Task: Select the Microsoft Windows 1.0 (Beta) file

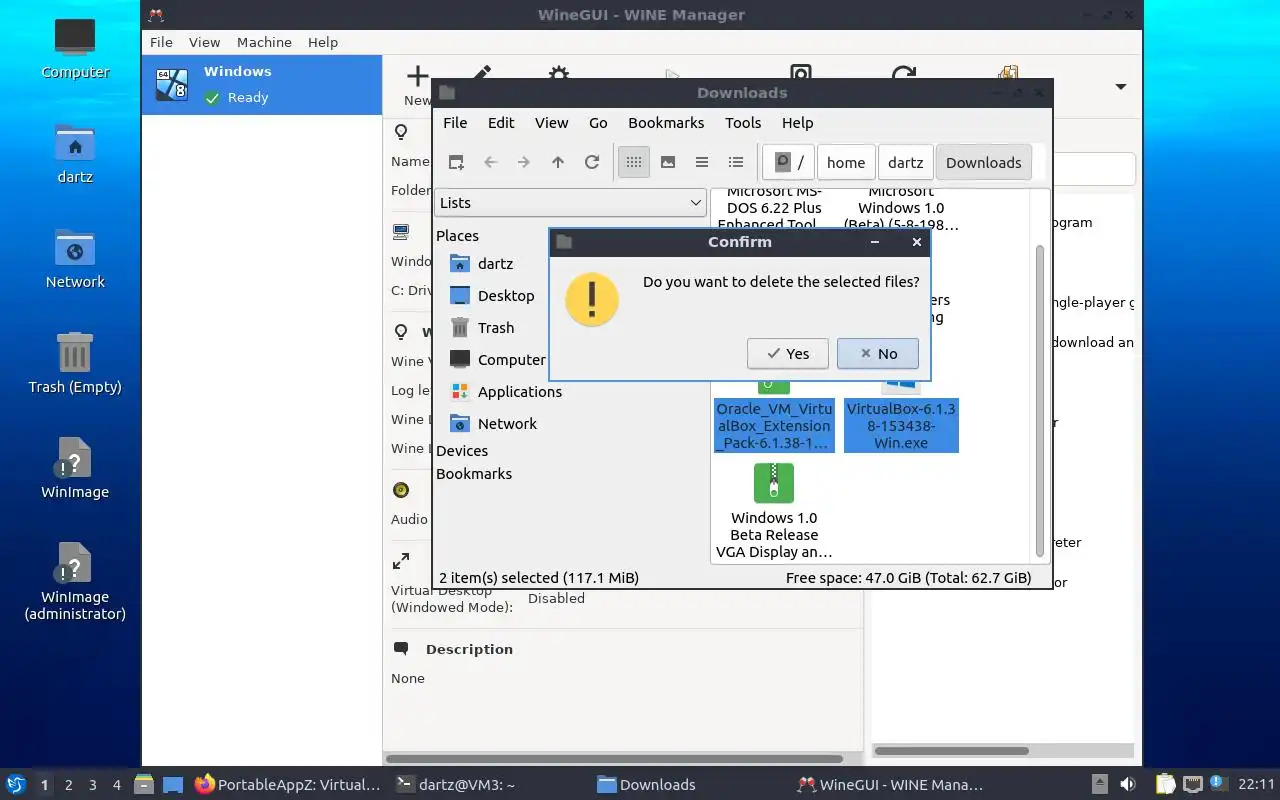Action: pos(901,208)
